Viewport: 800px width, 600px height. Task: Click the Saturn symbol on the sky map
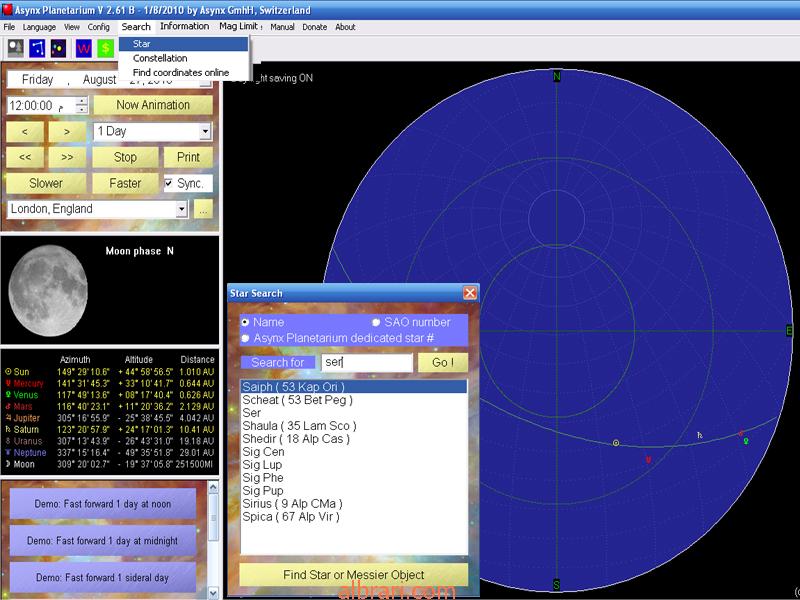click(700, 435)
